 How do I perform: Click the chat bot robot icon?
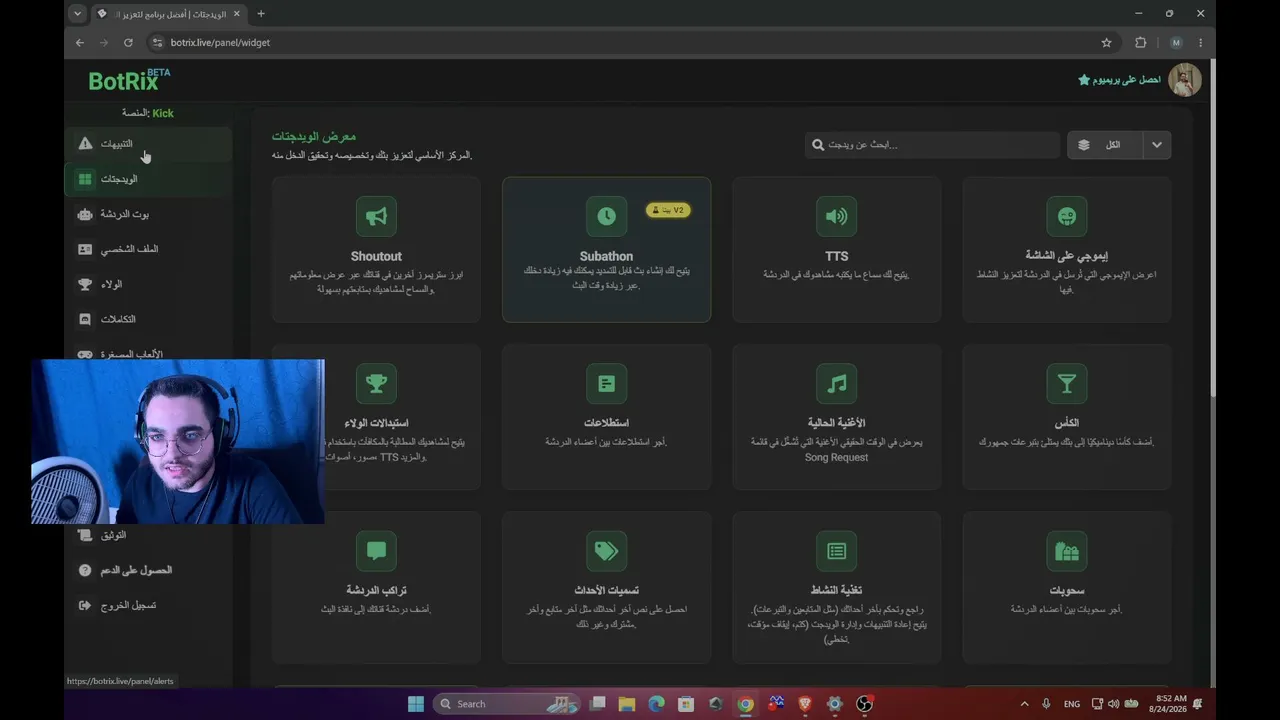[85, 214]
